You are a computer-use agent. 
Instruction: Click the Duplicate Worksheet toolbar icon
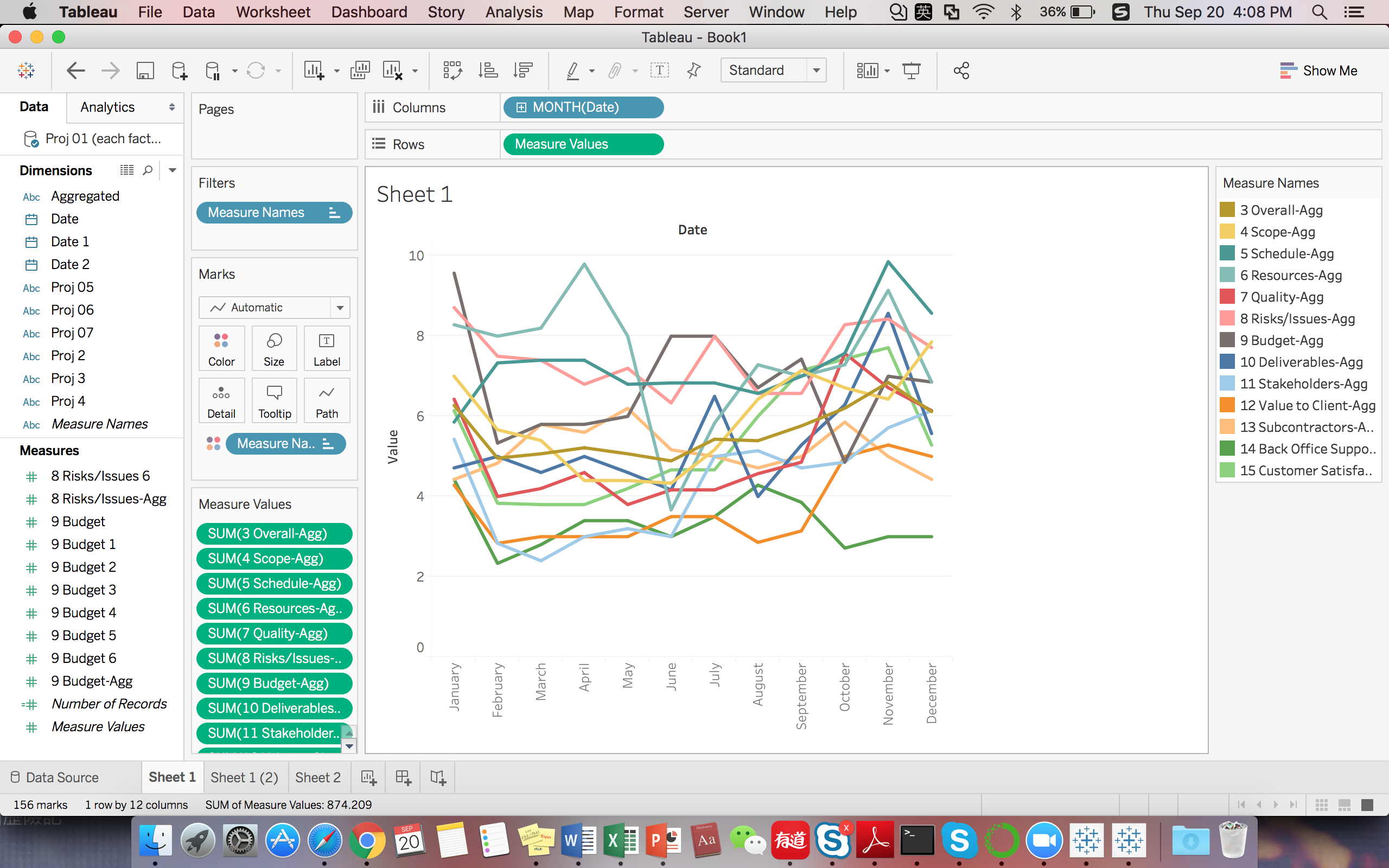(360, 71)
